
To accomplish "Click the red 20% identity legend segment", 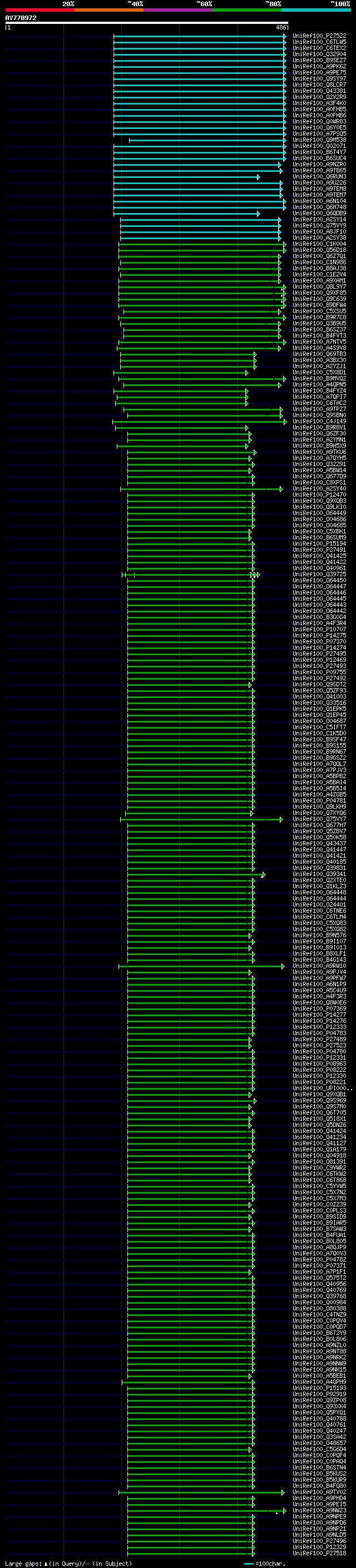I will pyautogui.click(x=39, y=10).
